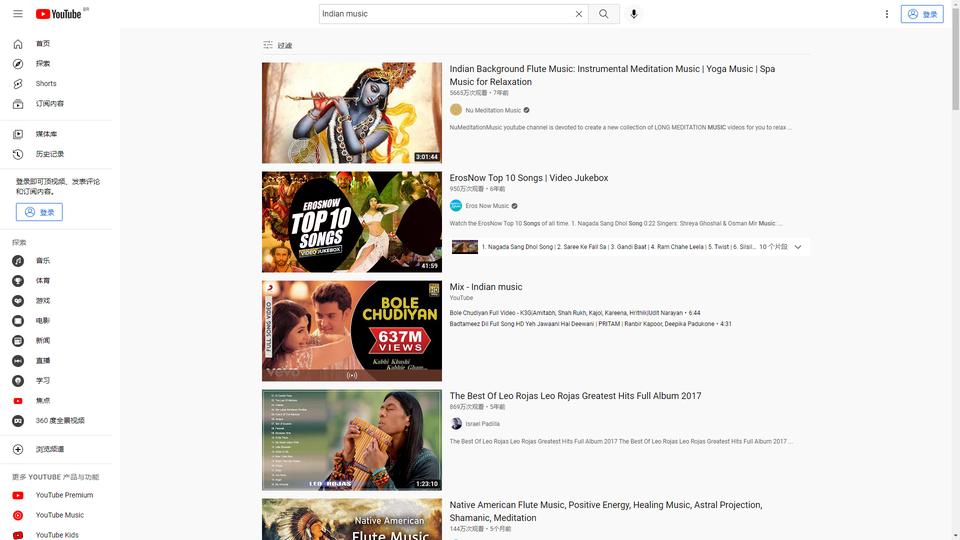Open the Native American Flute Music thumbnail
The image size is (960, 540).
351,519
